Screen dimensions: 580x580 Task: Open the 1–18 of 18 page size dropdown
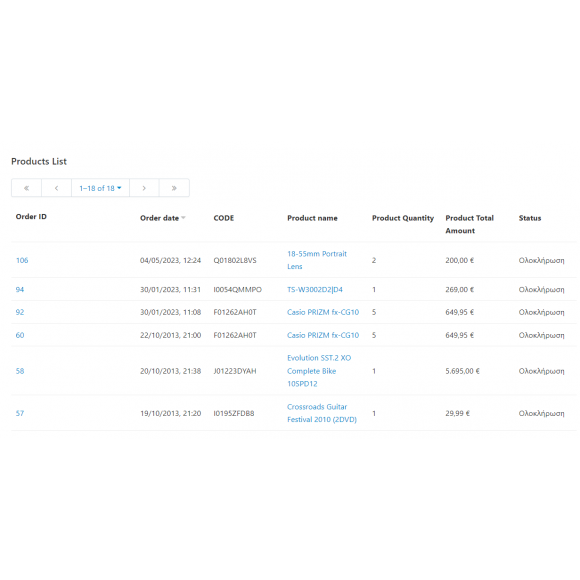[100, 188]
